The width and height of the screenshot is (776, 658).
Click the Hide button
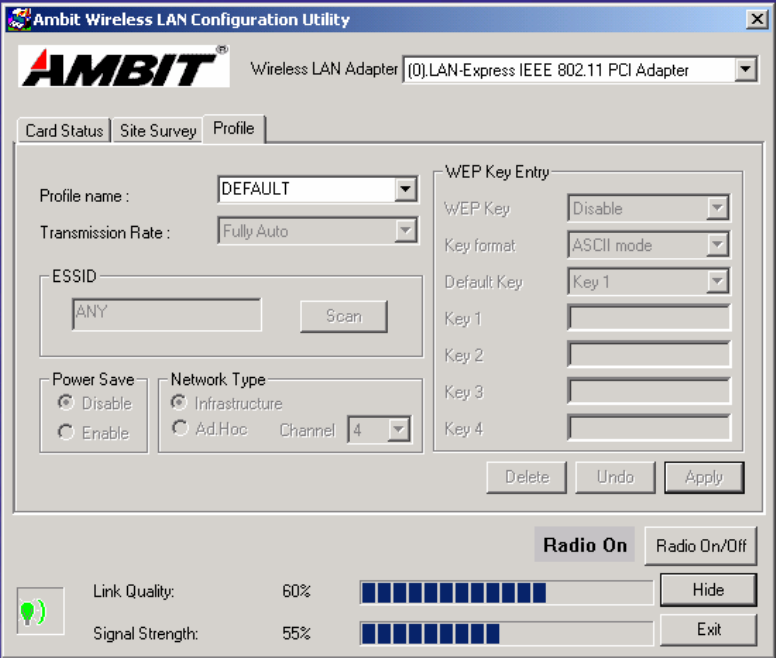click(x=708, y=590)
